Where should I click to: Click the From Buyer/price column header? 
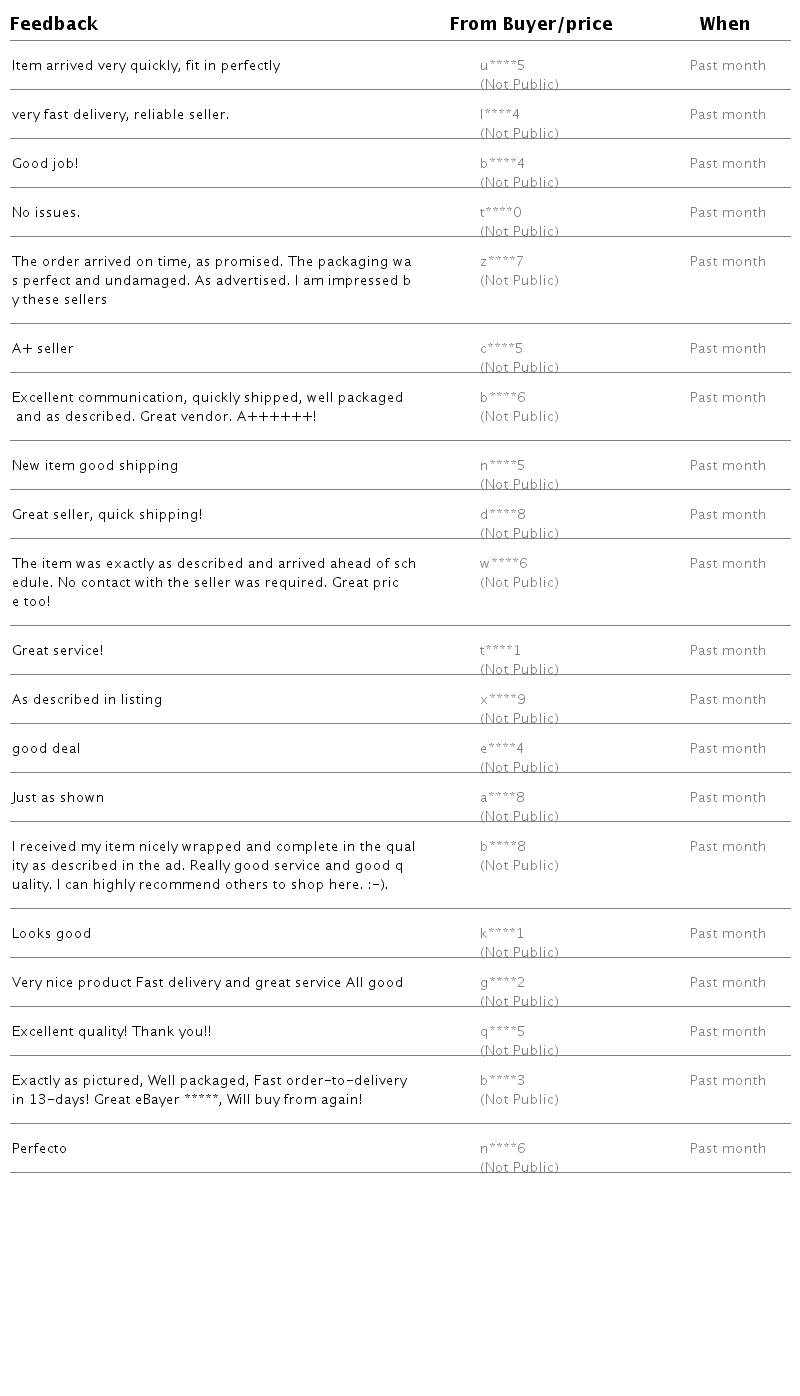tap(530, 24)
